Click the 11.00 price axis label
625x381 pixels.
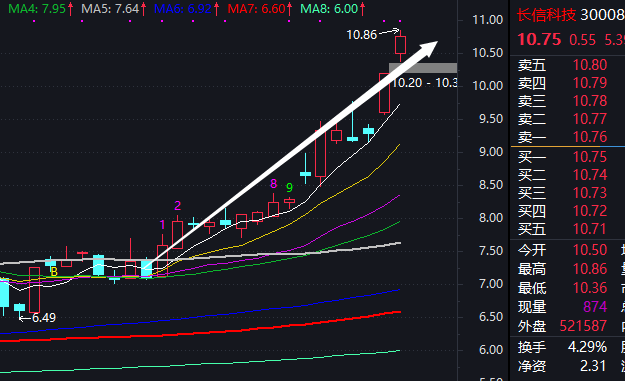click(x=487, y=20)
